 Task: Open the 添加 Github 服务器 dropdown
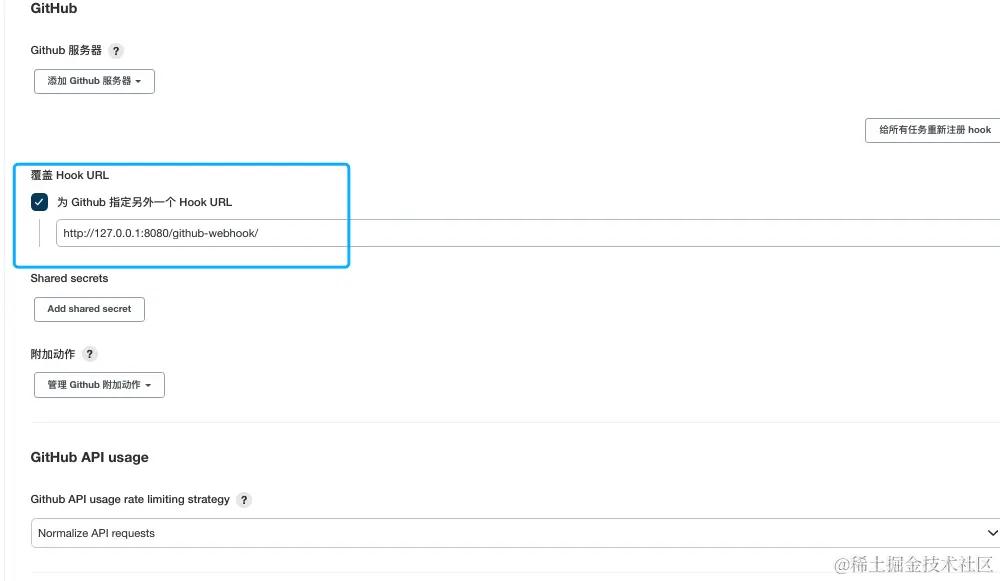[x=94, y=82]
